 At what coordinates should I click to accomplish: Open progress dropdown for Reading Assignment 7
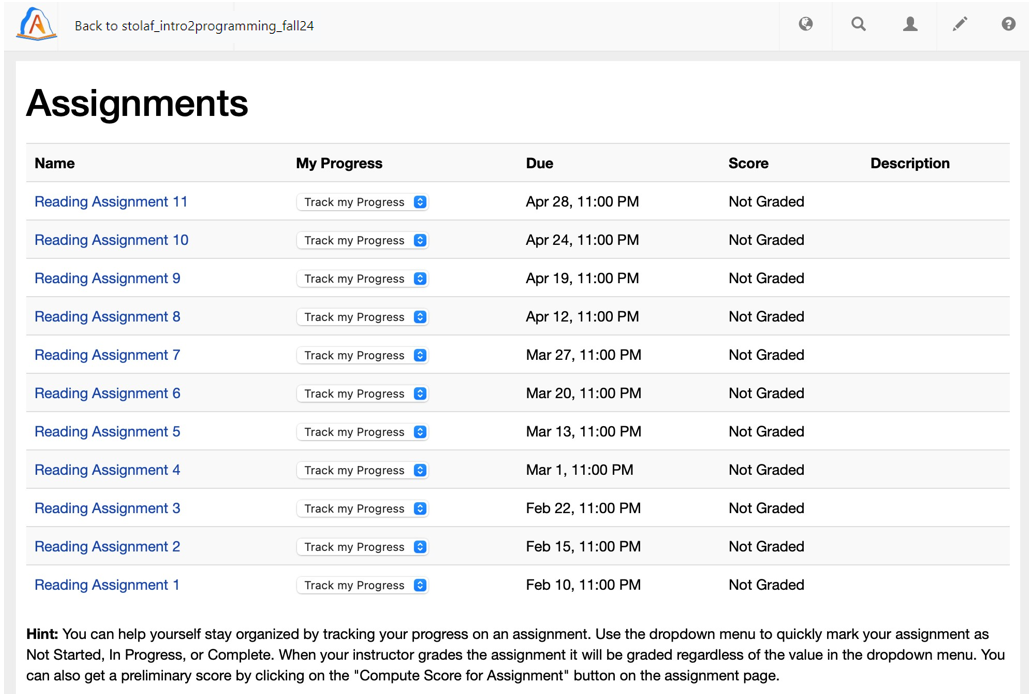coord(362,356)
